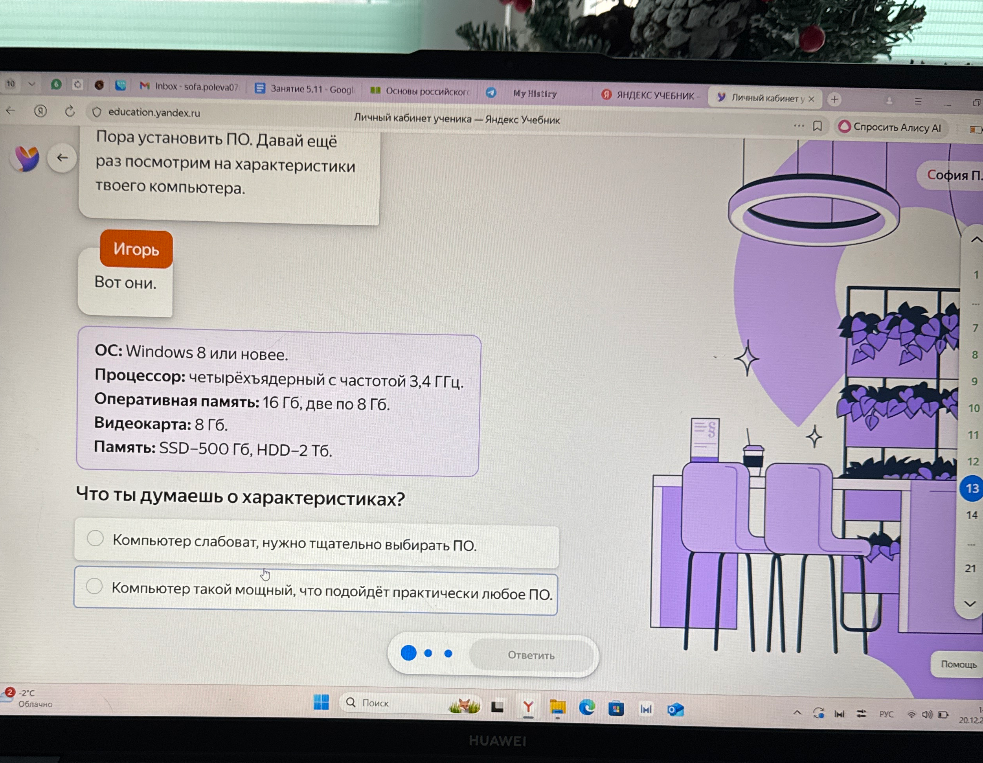Show hidden system tray icons chevron
Screen dimensions: 983x763
797,712
